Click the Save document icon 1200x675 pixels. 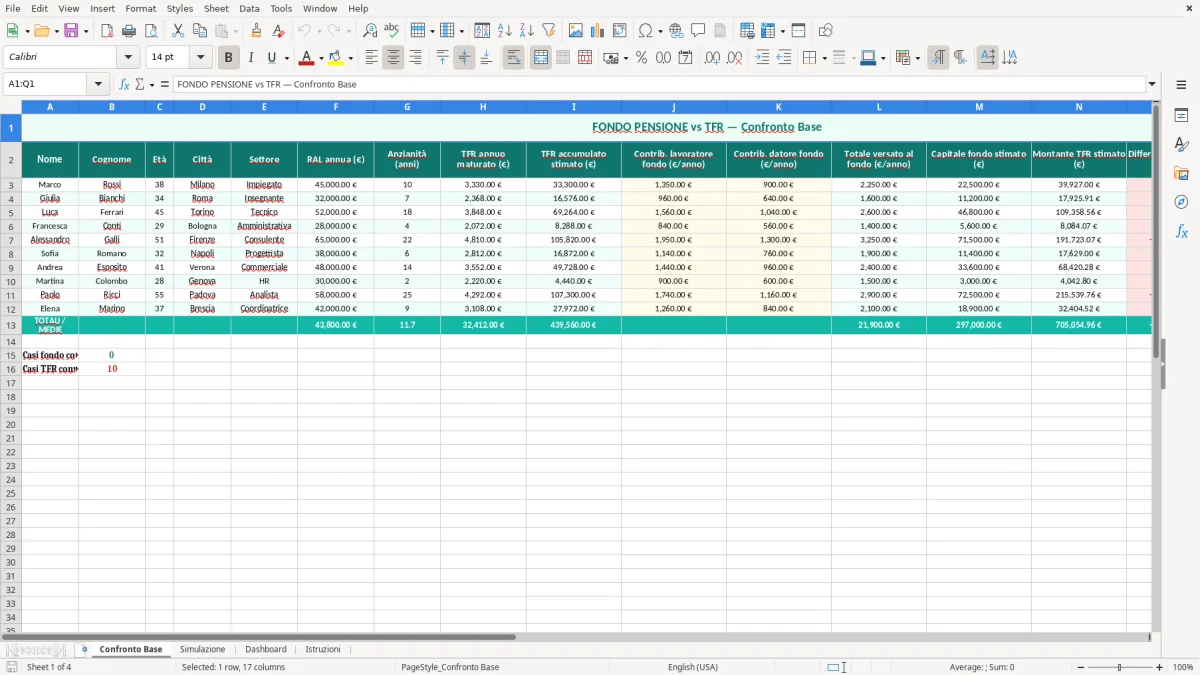71,31
